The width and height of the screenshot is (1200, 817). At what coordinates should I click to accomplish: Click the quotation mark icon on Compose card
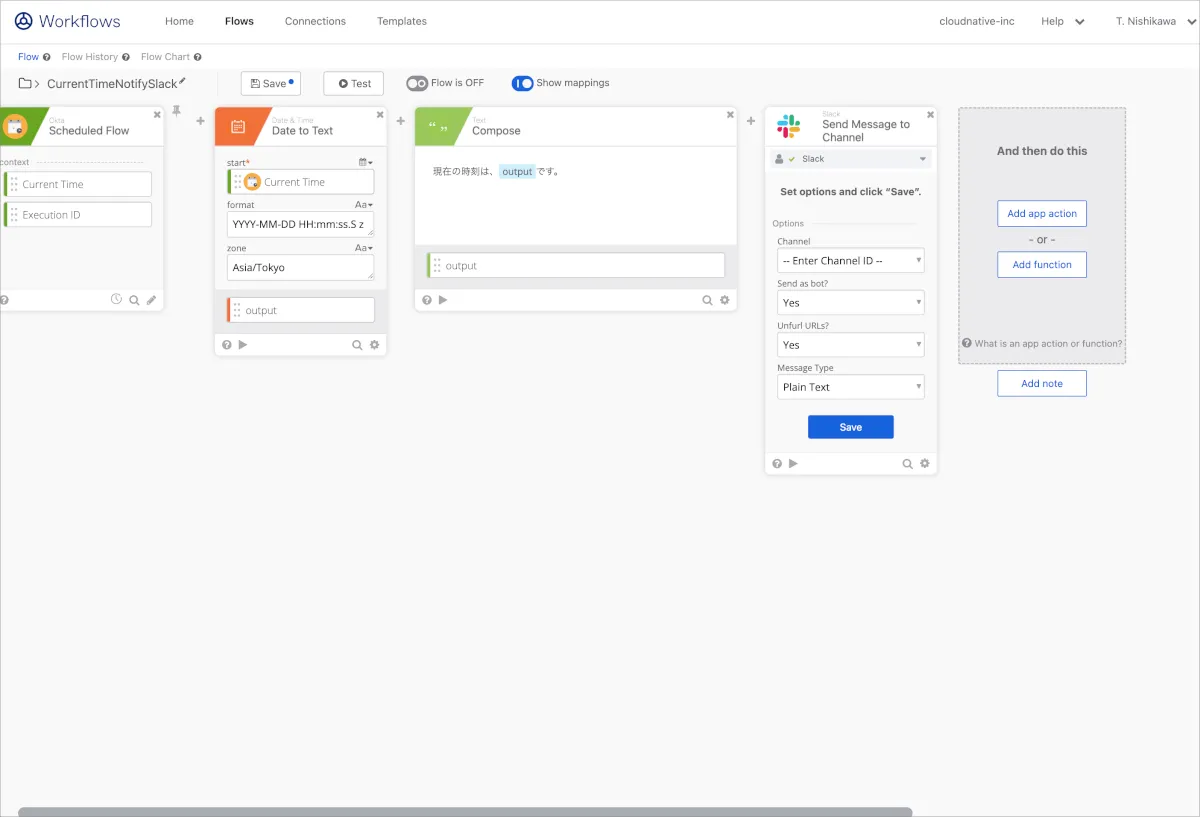438,127
